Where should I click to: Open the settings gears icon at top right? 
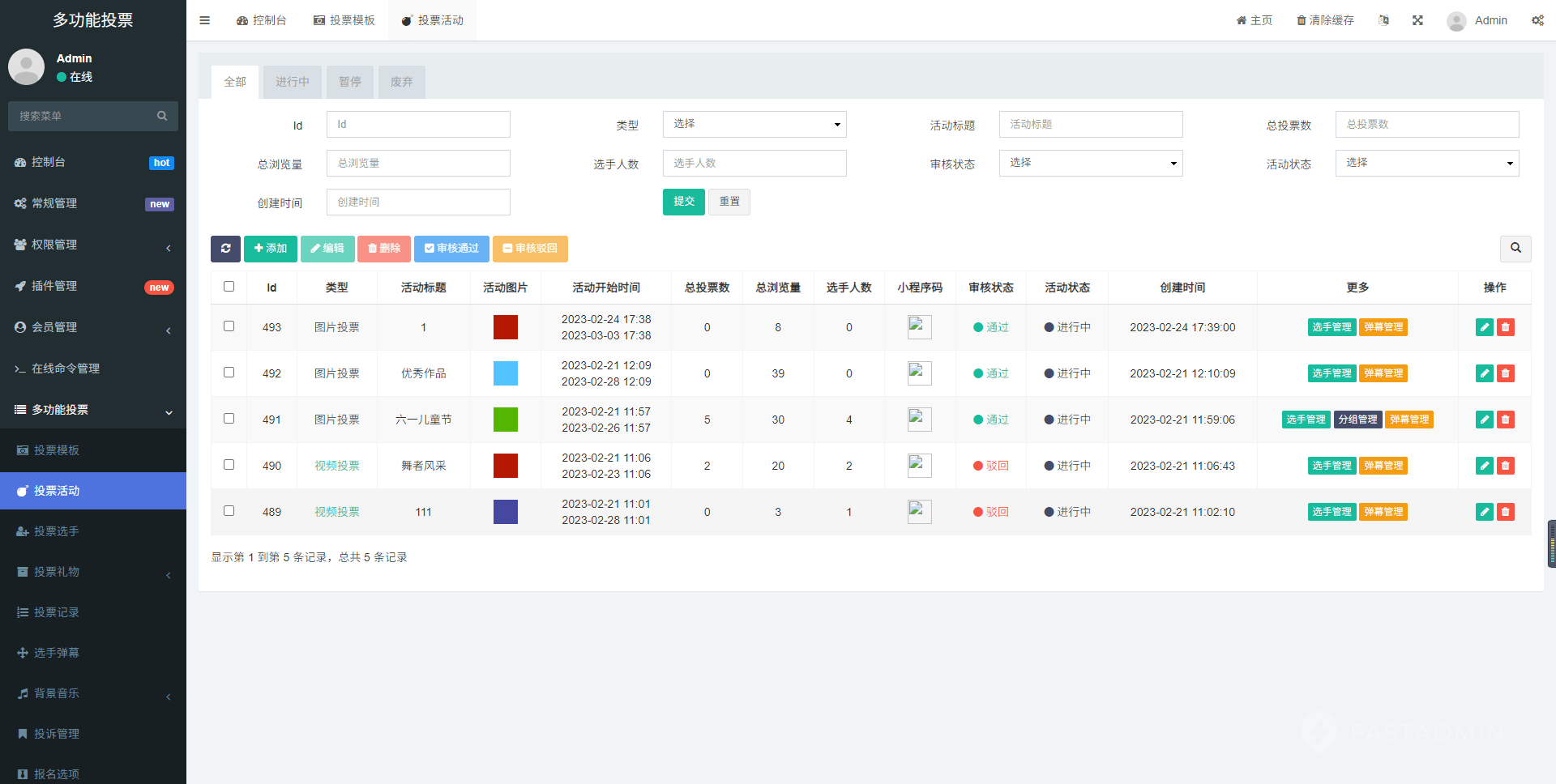tap(1537, 20)
